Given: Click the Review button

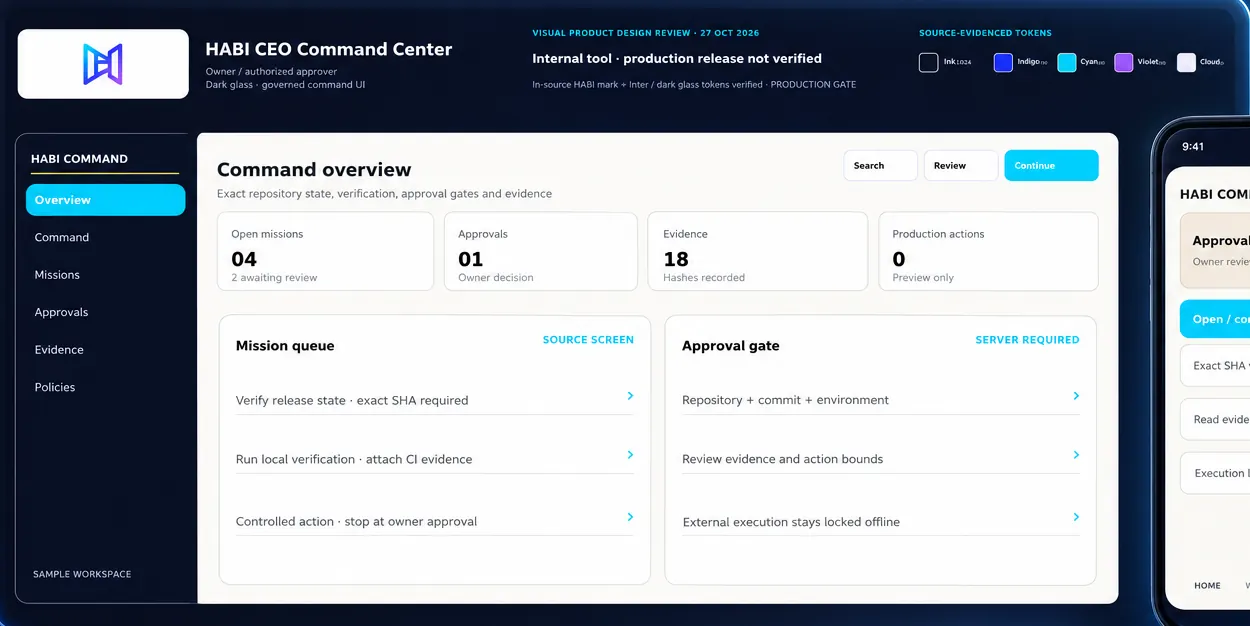Looking at the screenshot, I should (961, 166).
